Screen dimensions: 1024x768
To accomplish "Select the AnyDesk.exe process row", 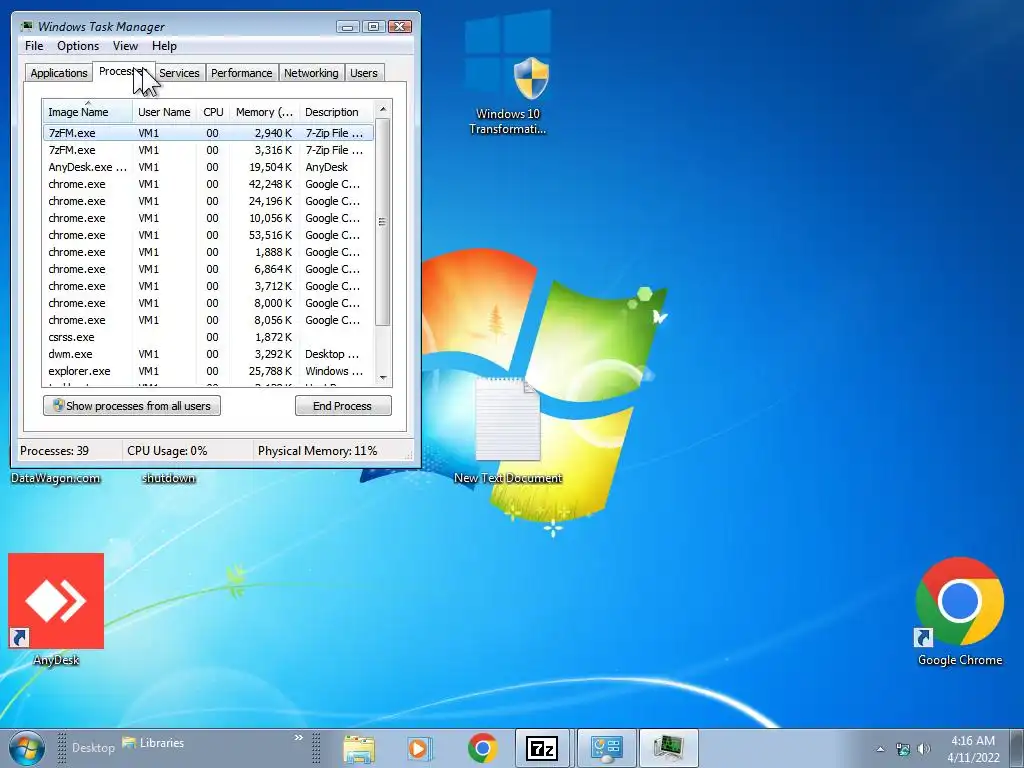I will (x=208, y=167).
